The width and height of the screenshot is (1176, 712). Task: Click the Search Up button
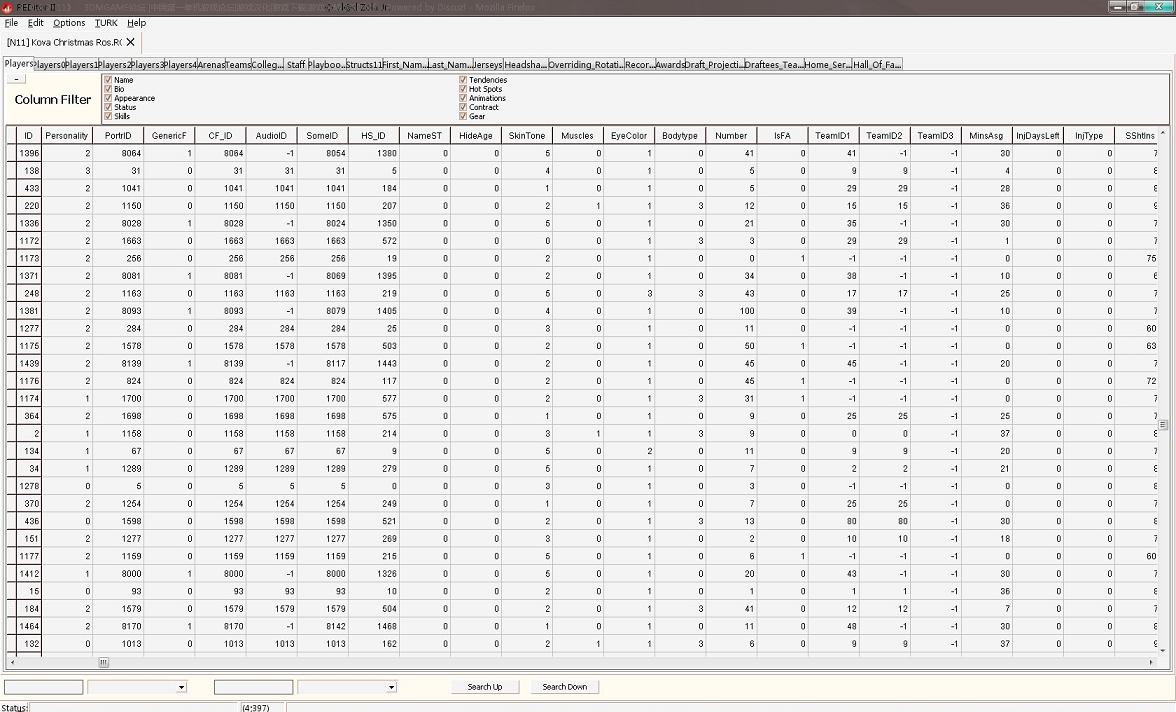click(x=484, y=687)
